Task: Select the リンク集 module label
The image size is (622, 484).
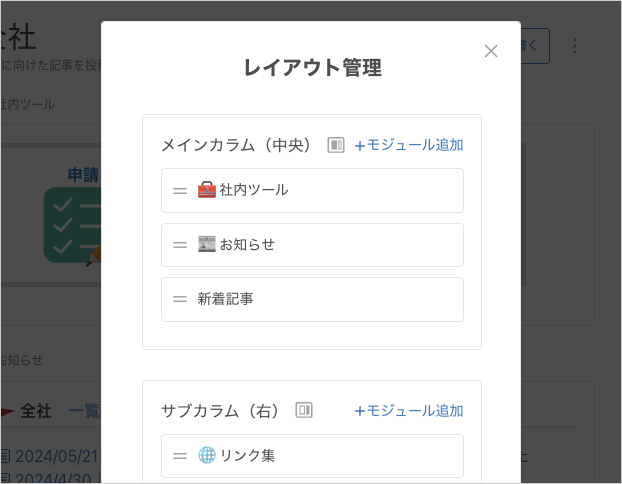Action: point(247,456)
